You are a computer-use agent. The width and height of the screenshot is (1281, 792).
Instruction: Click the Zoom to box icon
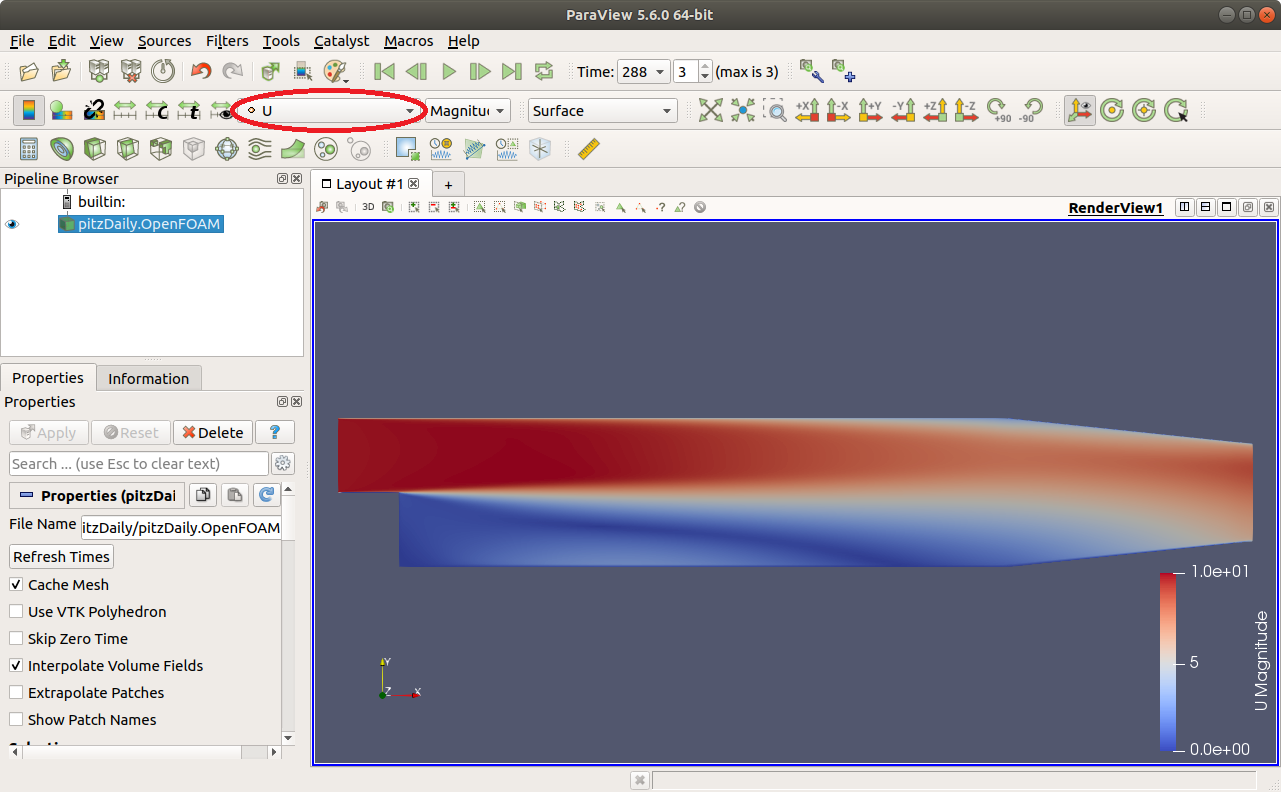tap(774, 110)
